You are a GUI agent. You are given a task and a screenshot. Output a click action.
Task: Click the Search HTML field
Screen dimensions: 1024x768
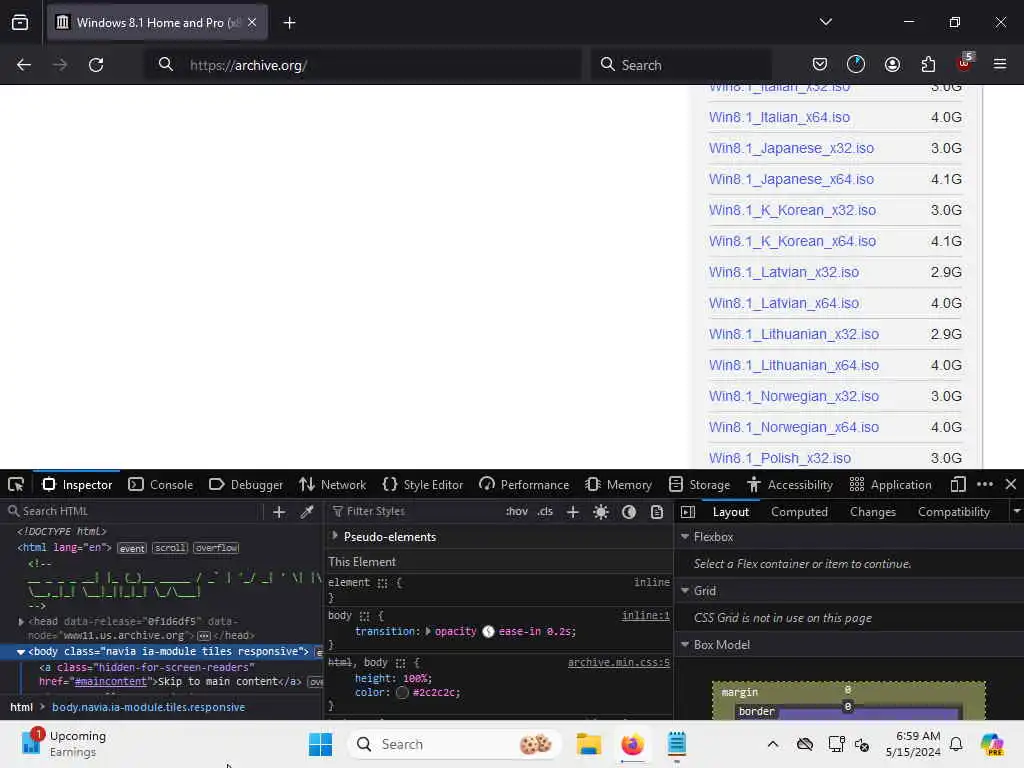point(134,511)
